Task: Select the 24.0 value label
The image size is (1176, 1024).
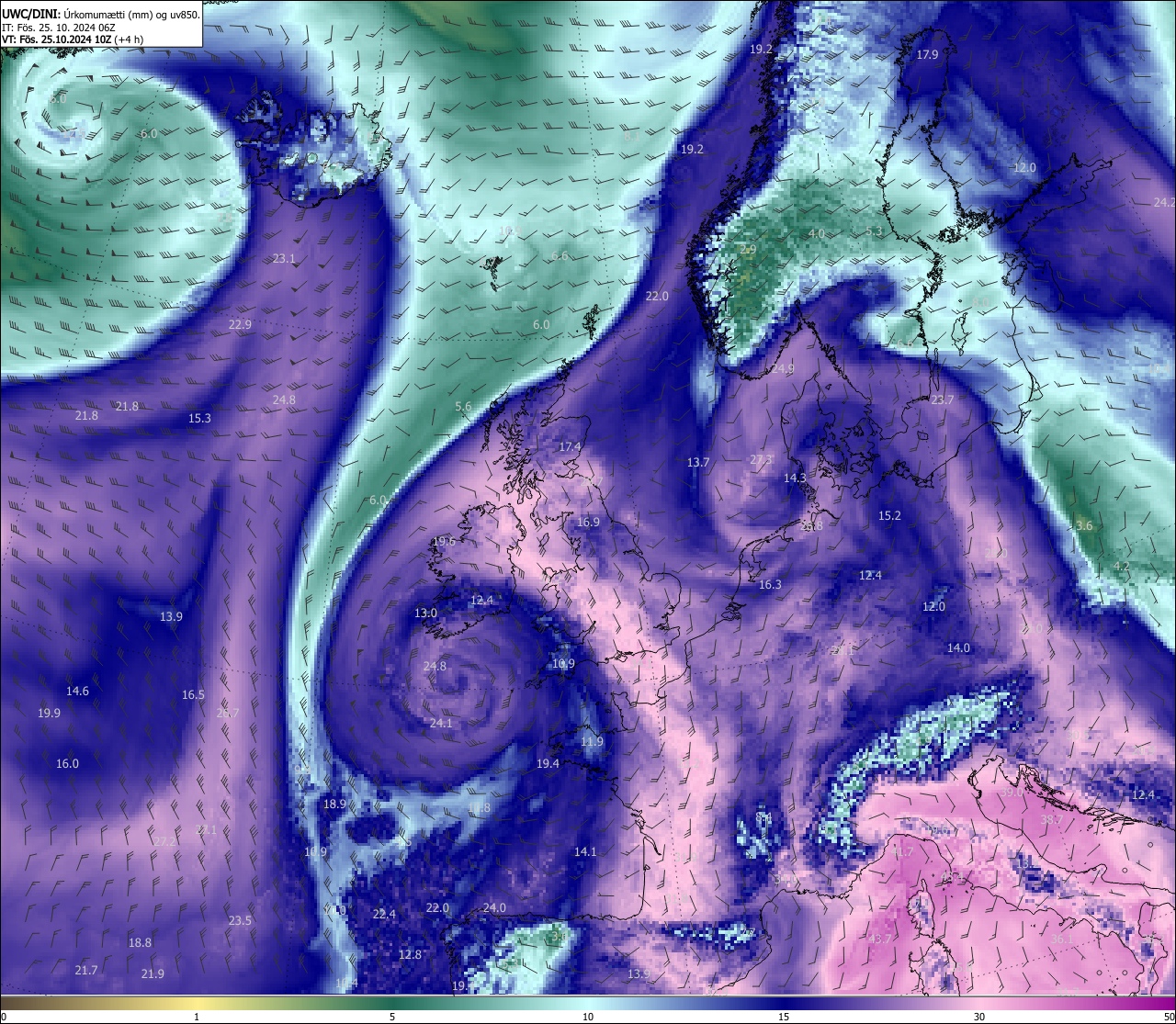Action: [x=494, y=907]
